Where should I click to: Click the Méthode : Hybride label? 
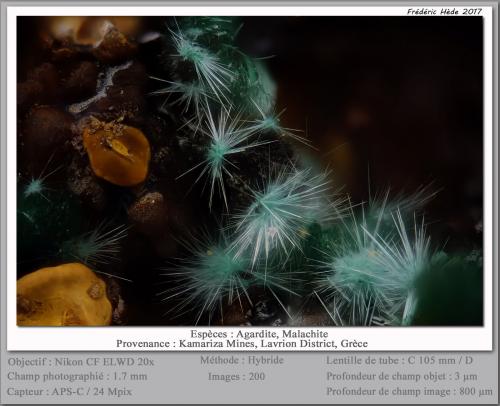(x=242, y=360)
